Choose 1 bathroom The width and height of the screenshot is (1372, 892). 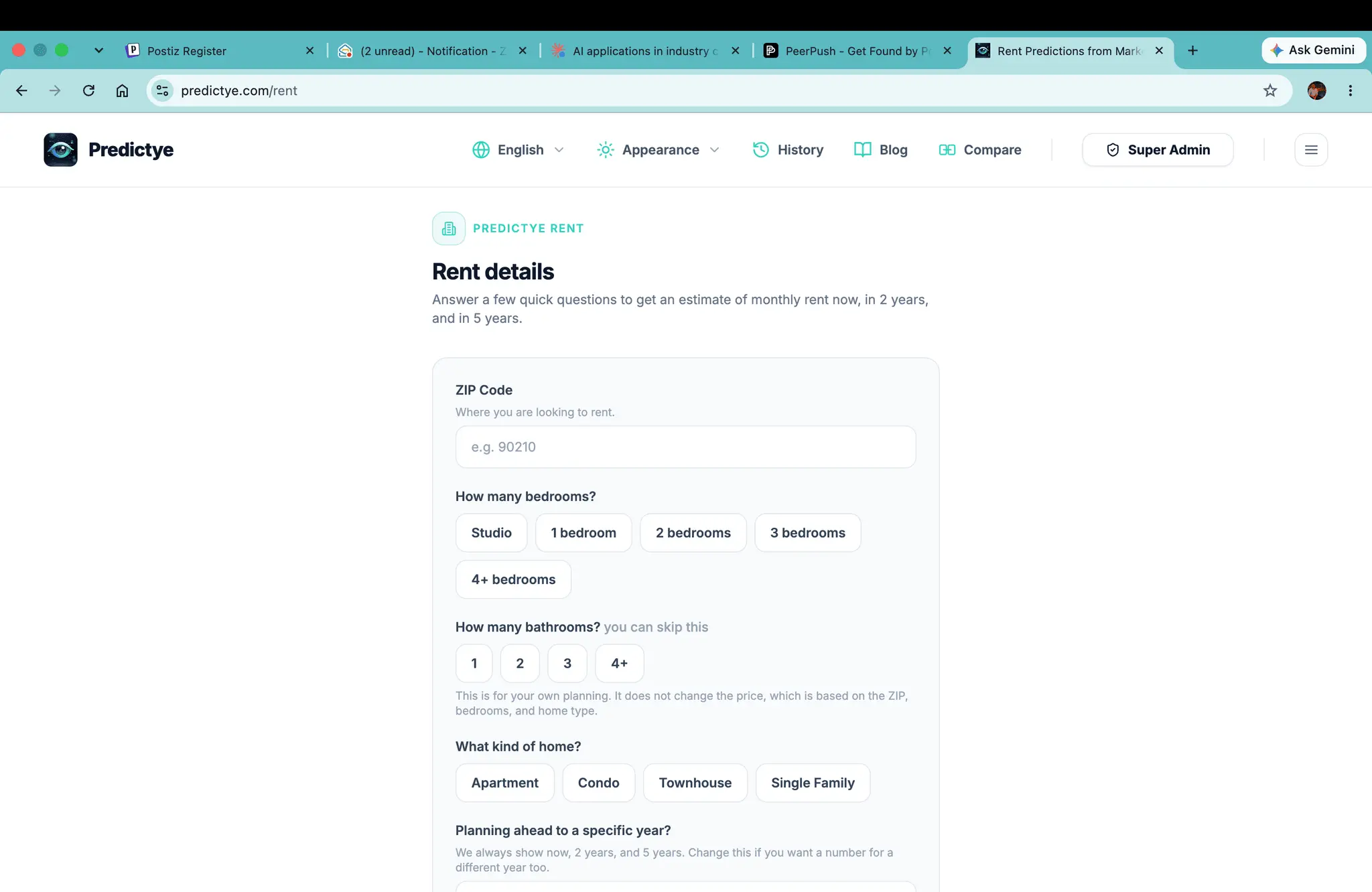pyautogui.click(x=474, y=663)
